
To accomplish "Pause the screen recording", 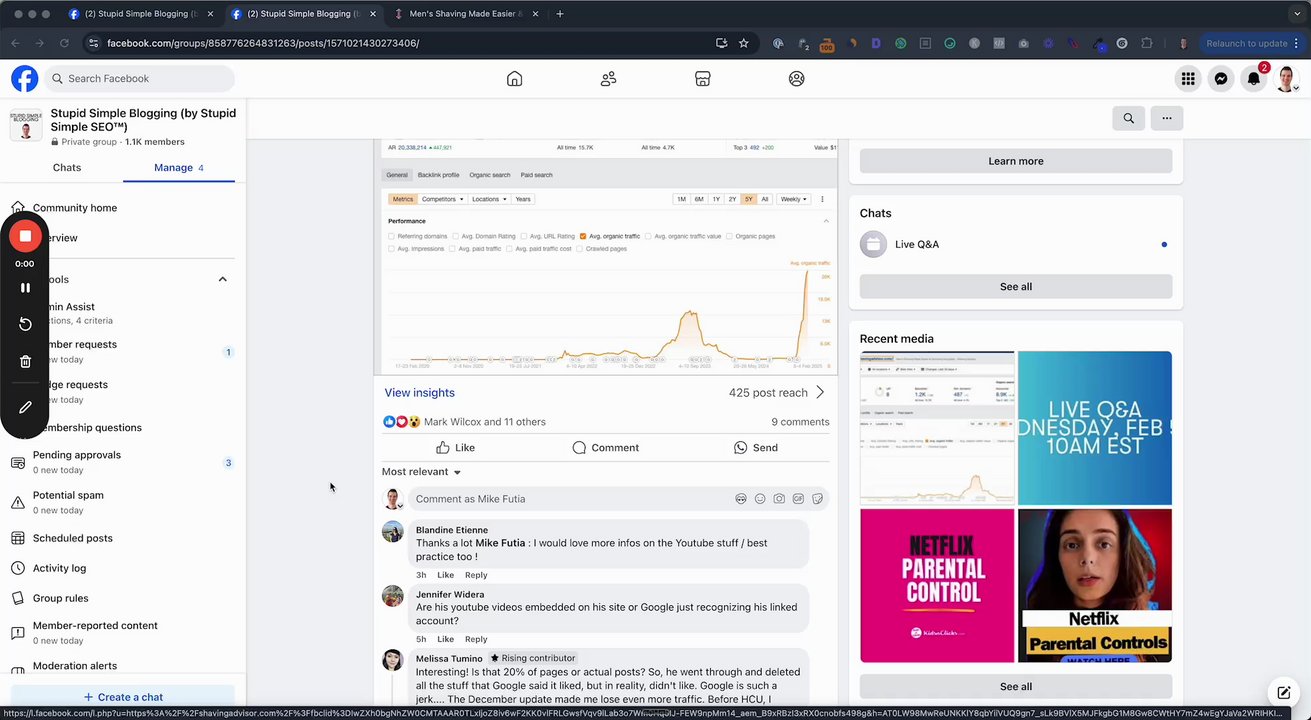I will pyautogui.click(x=25, y=287).
